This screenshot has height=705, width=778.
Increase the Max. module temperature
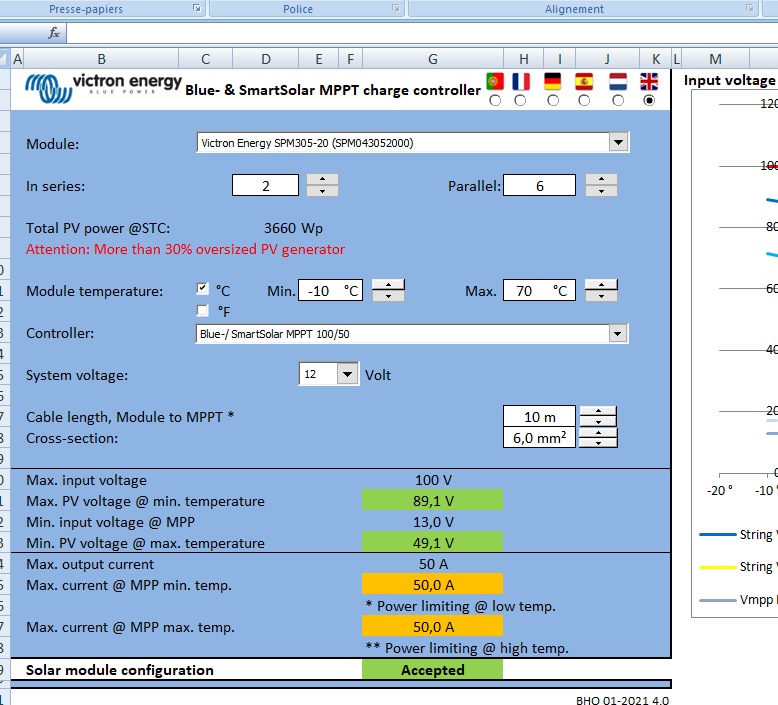point(601,285)
